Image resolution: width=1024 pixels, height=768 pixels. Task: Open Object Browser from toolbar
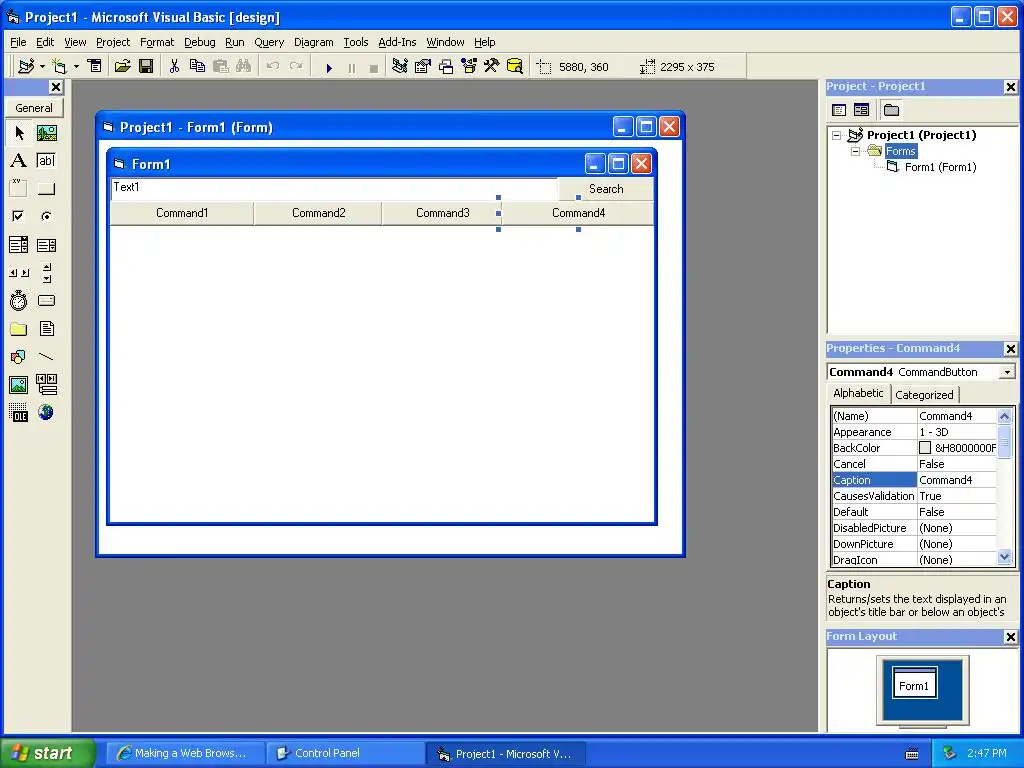coord(469,67)
